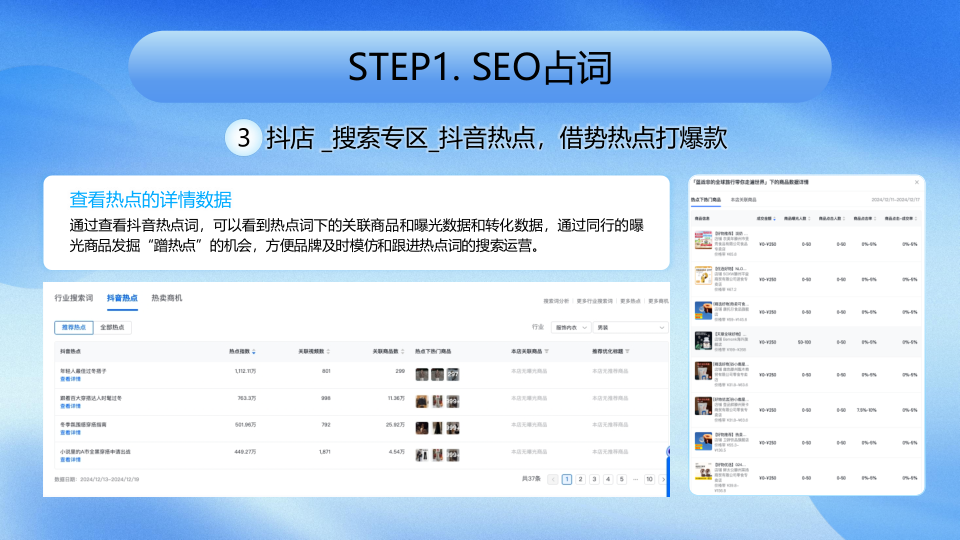Click first product thumbnail in 冬季氛围感穿搭指南 row
This screenshot has width=960, height=540.
[x=422, y=428]
